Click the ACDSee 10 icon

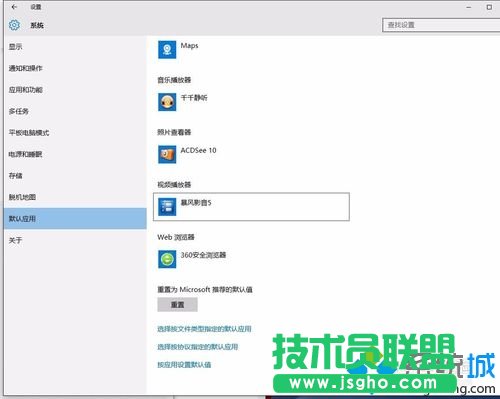point(167,154)
